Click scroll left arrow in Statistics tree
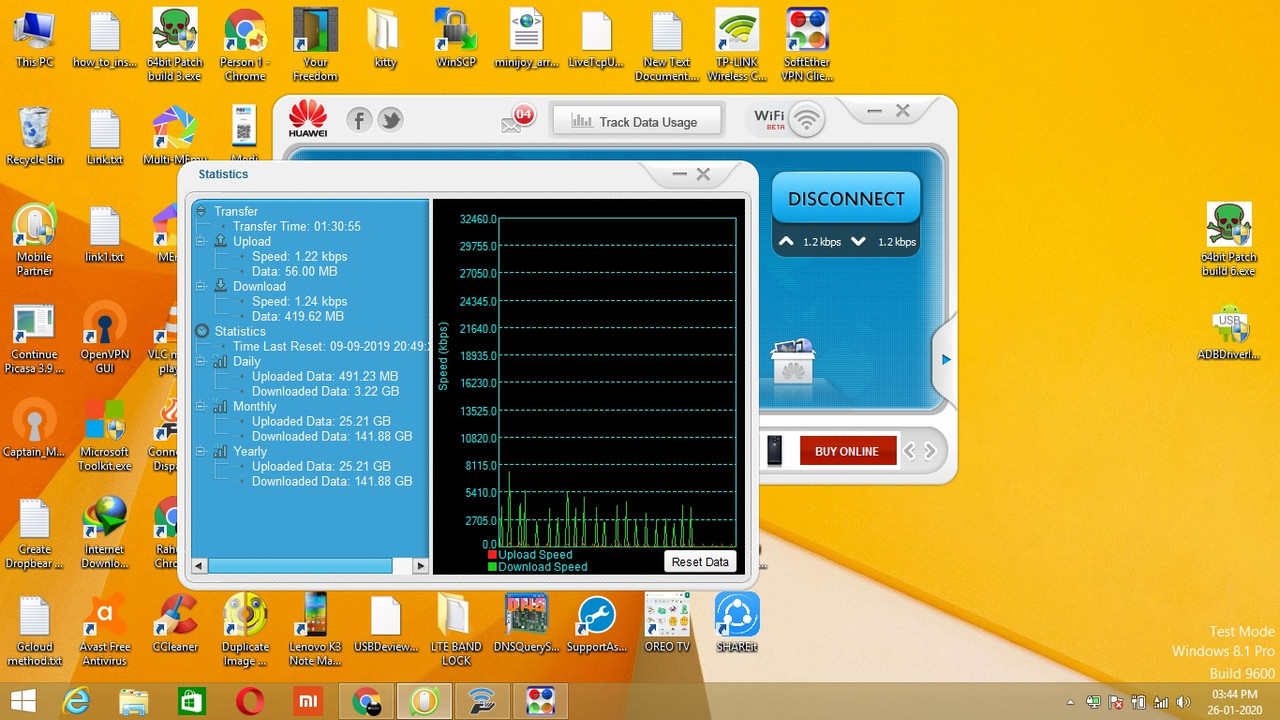The height and width of the screenshot is (720, 1280). (199, 566)
